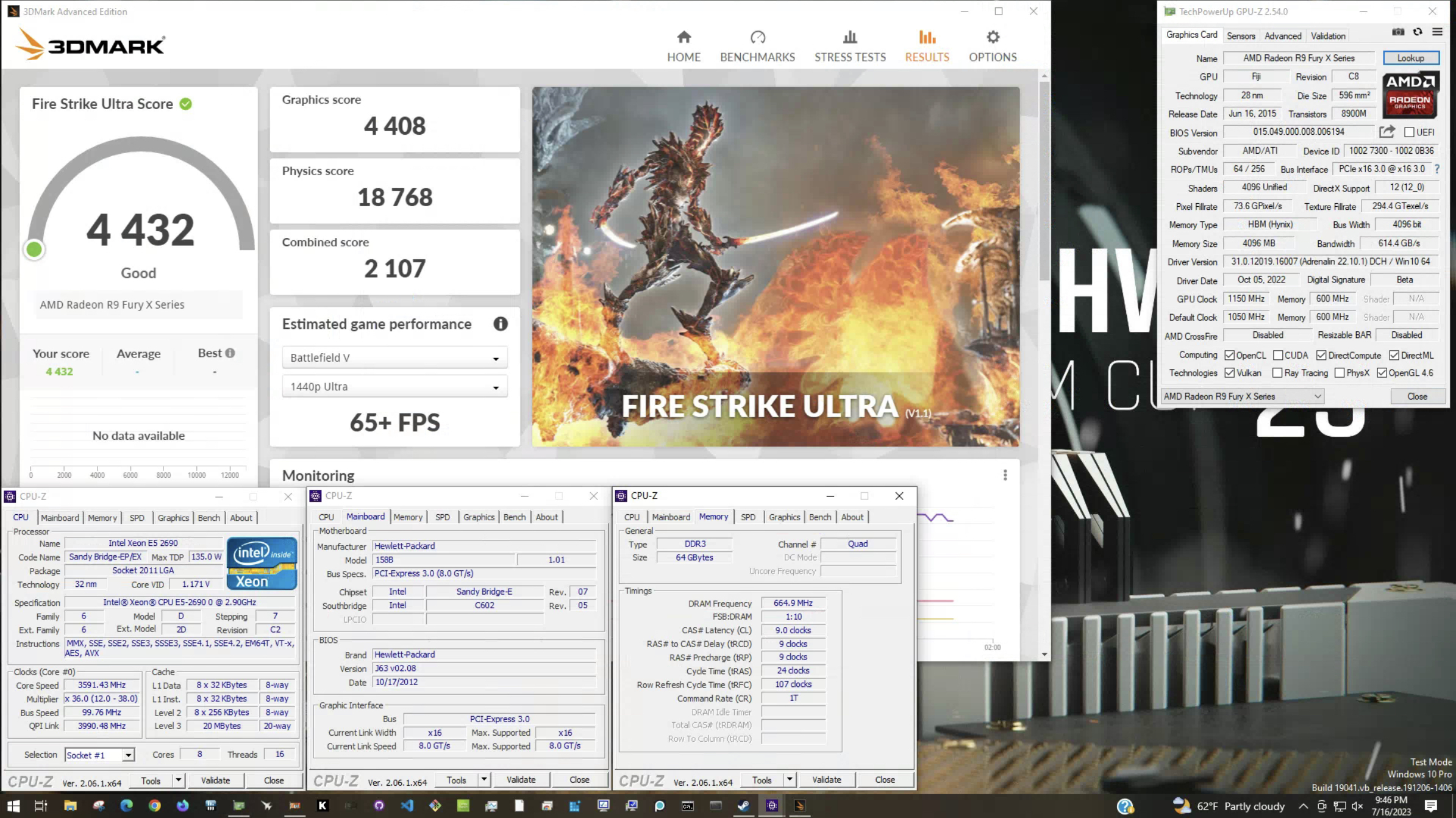Open SPD tab in the CPU-Z Memory window
The width and height of the screenshot is (1456, 818).
coord(748,517)
